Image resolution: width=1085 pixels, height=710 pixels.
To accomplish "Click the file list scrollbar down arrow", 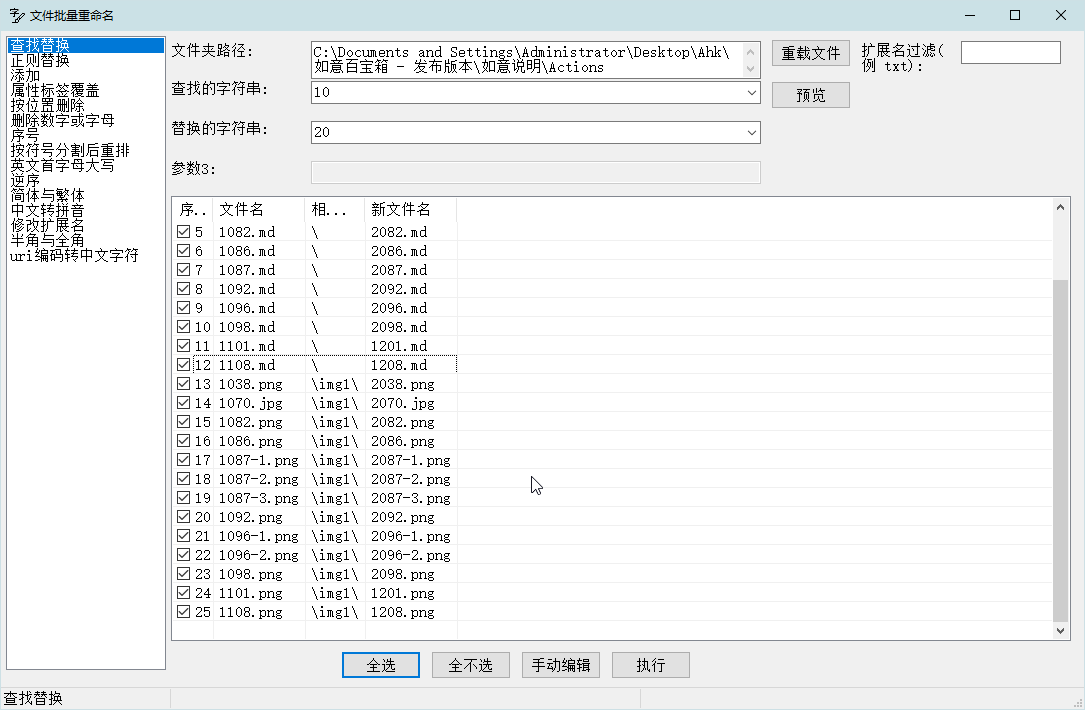I will tap(1060, 630).
